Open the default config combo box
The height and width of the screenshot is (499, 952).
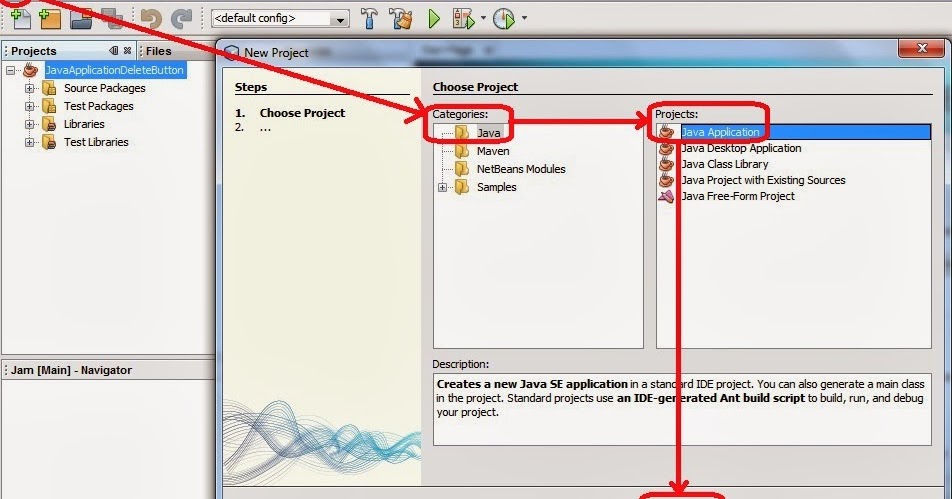[x=280, y=19]
